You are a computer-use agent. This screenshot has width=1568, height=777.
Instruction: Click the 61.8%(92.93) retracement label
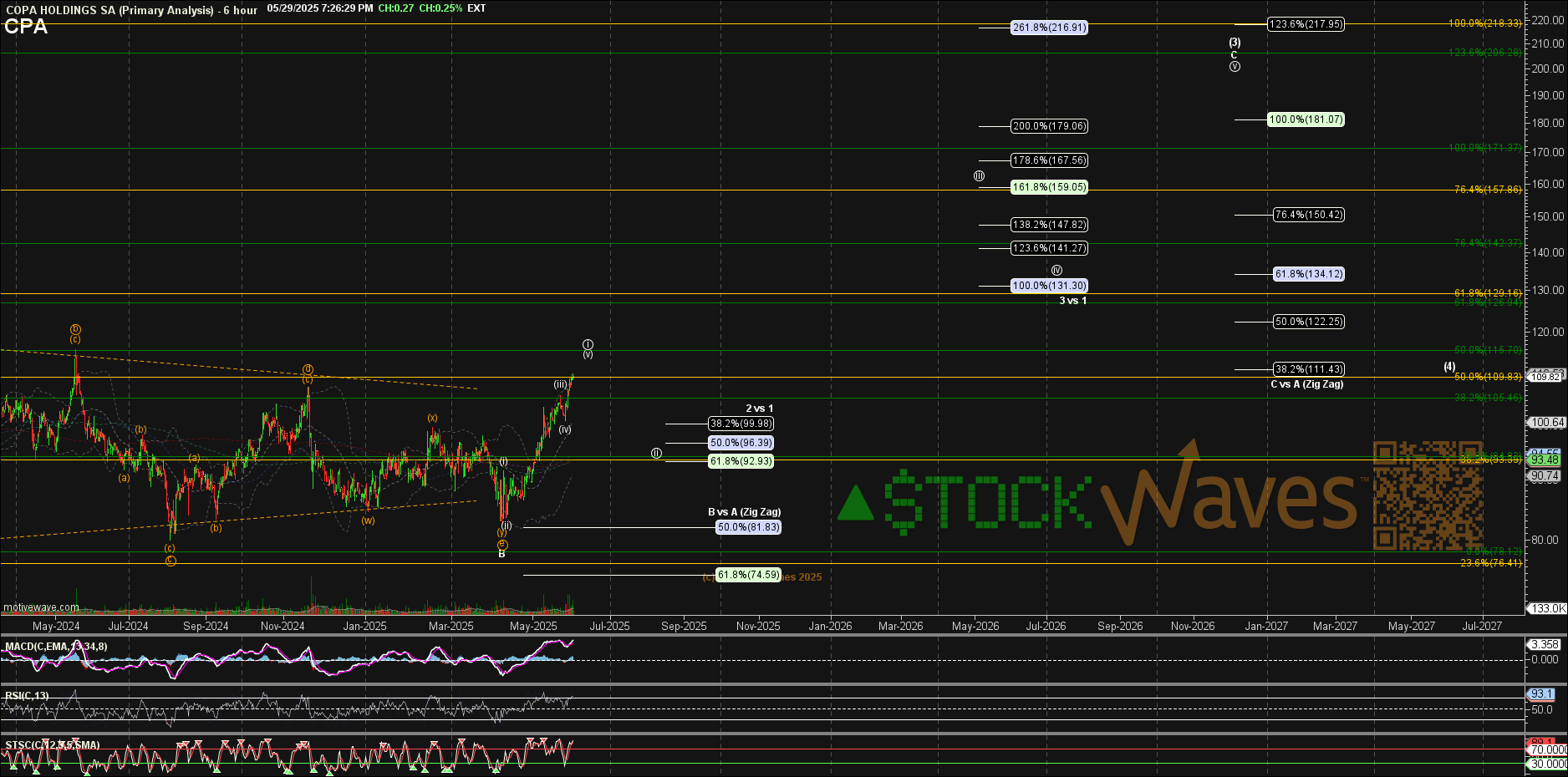click(741, 461)
